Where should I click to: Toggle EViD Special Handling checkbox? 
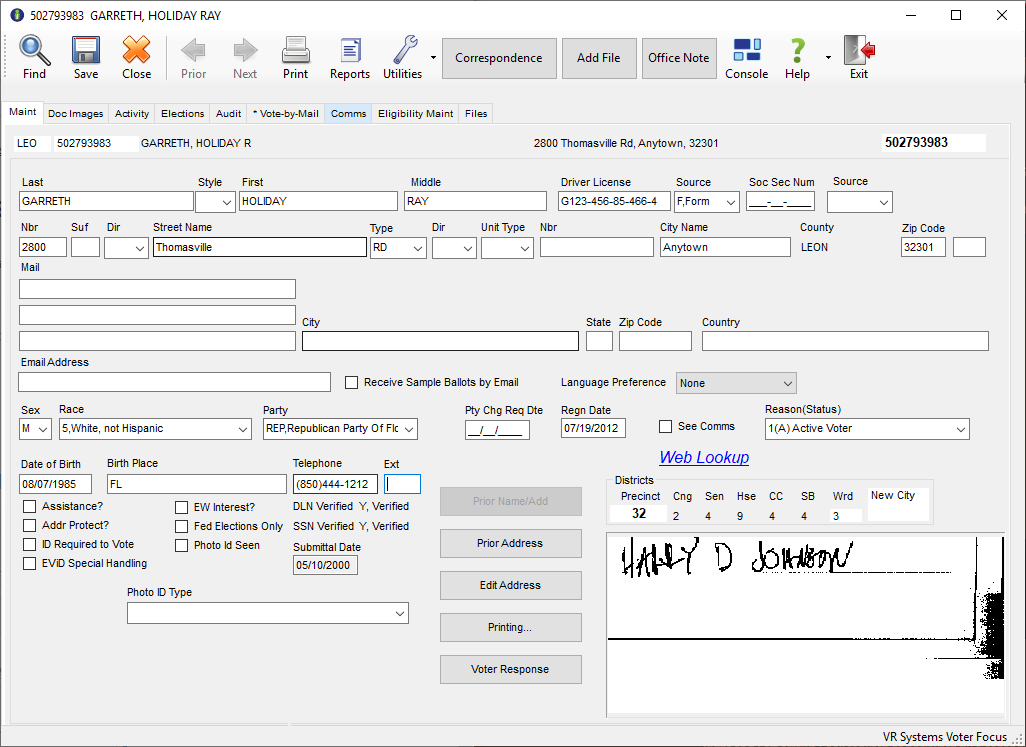29,563
